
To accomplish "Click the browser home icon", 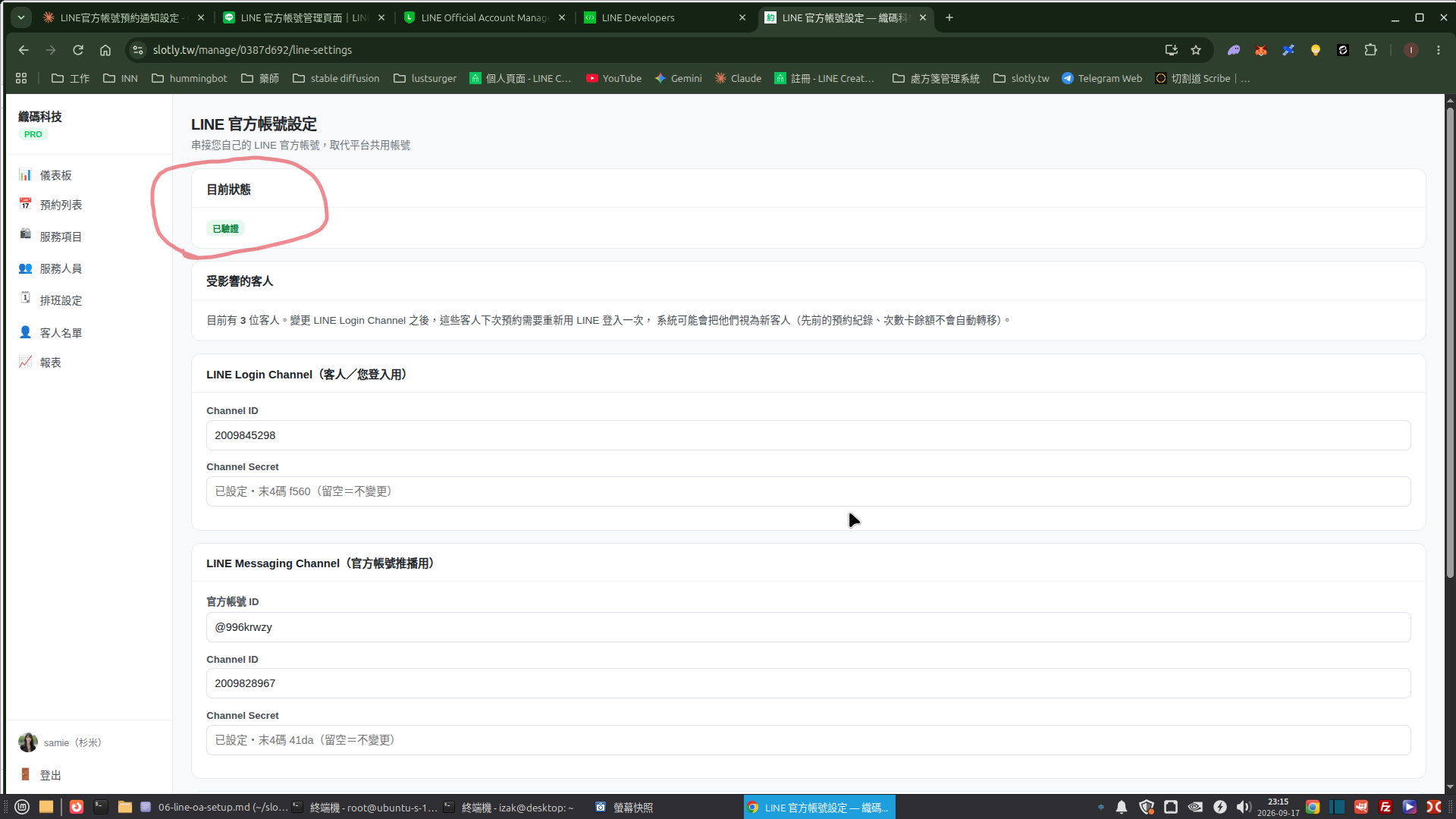I will (x=105, y=50).
